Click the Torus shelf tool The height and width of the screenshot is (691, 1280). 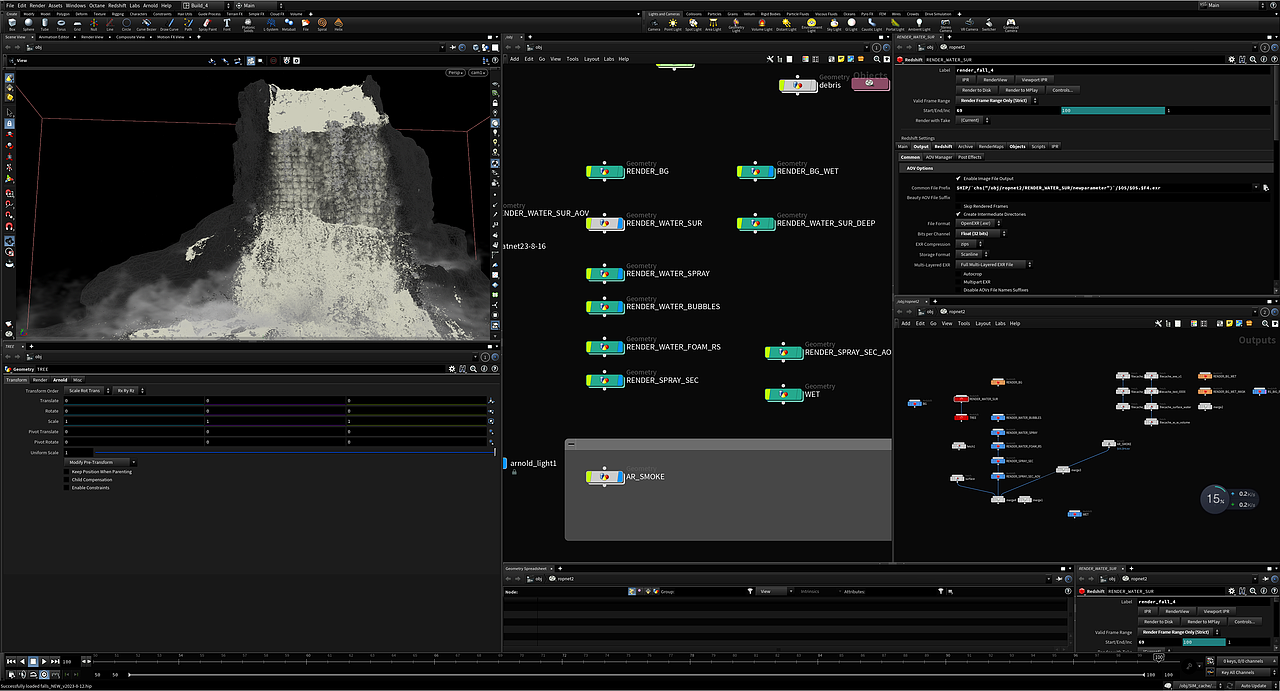click(59, 24)
